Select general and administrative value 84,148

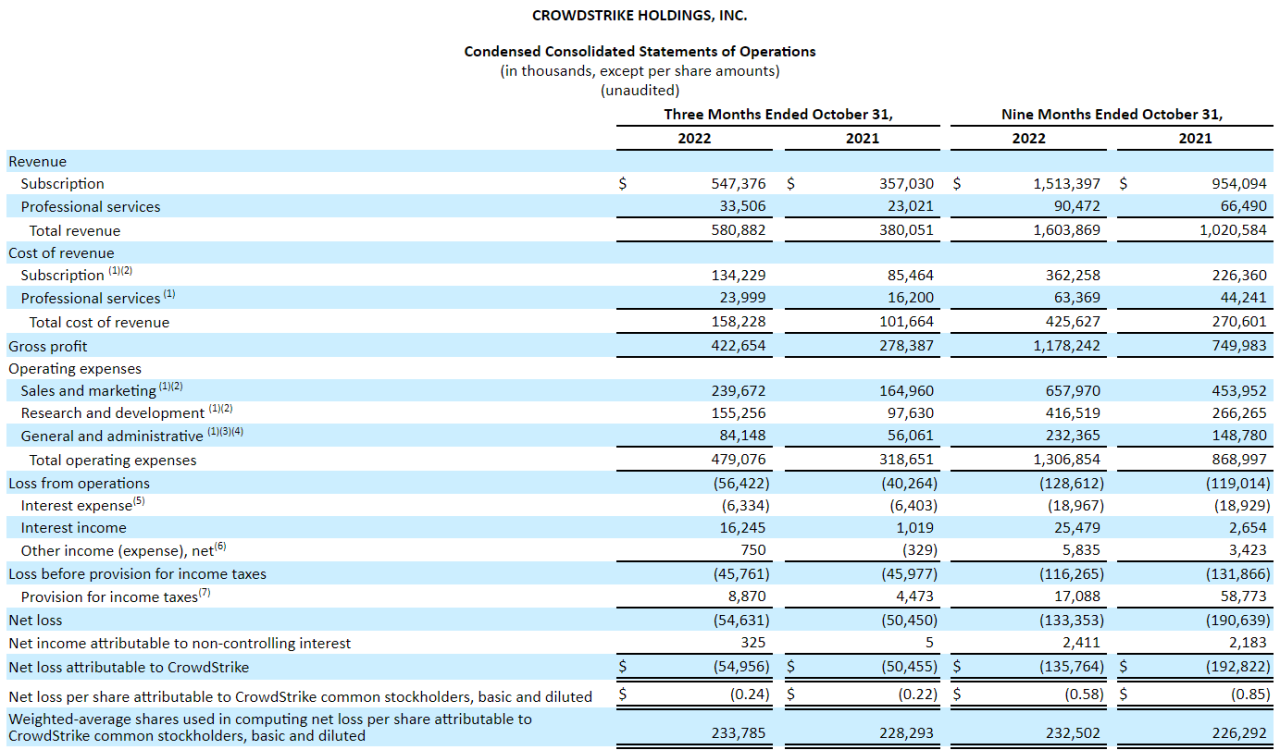click(x=743, y=436)
